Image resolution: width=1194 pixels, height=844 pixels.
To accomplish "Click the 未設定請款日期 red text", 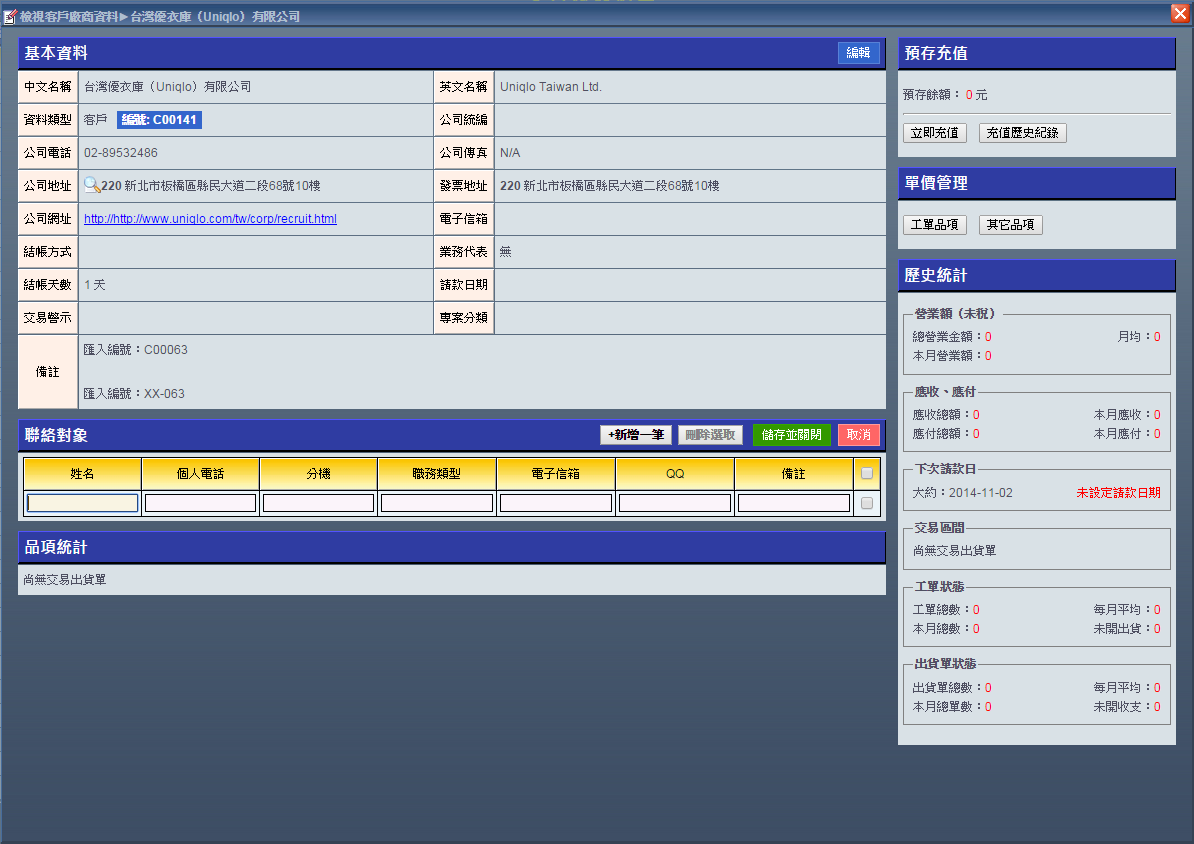I will point(1118,493).
